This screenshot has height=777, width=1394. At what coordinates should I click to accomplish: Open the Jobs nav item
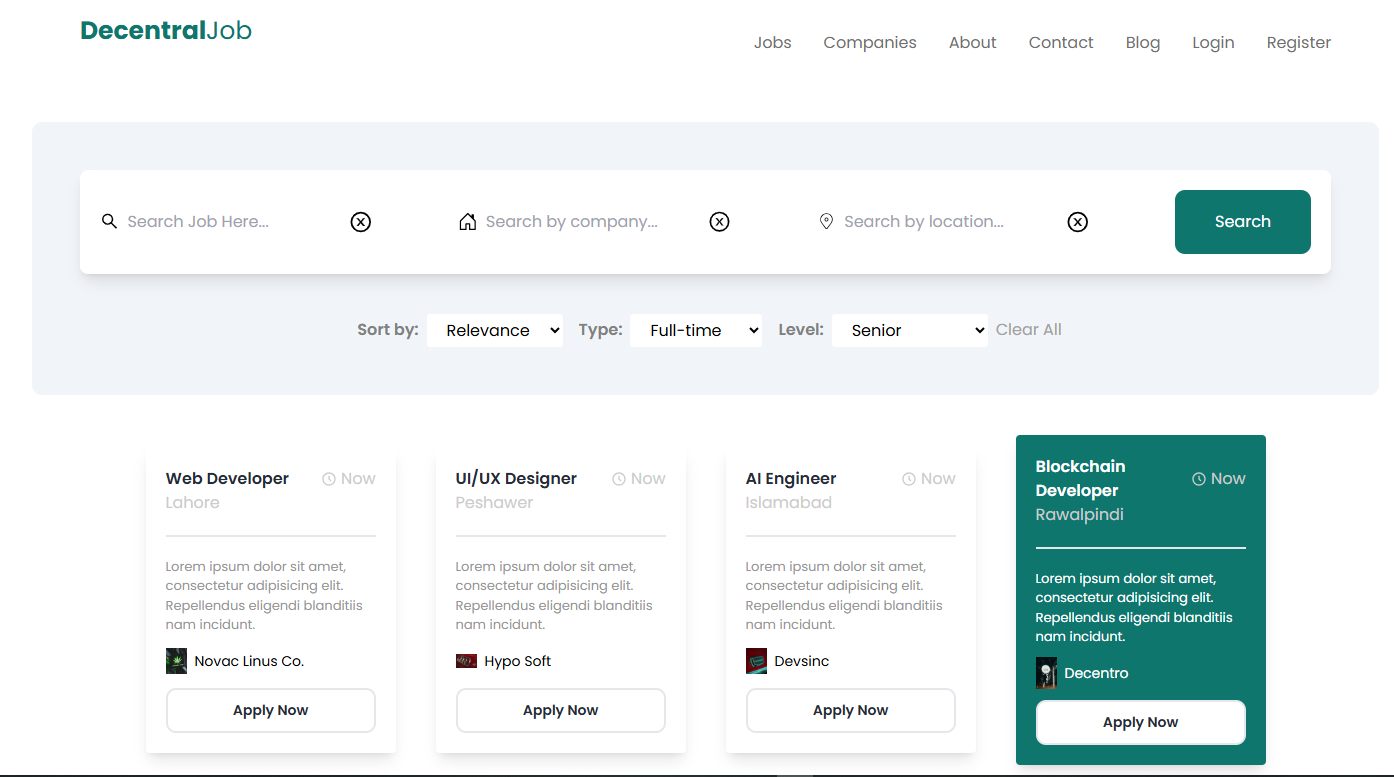coord(773,43)
